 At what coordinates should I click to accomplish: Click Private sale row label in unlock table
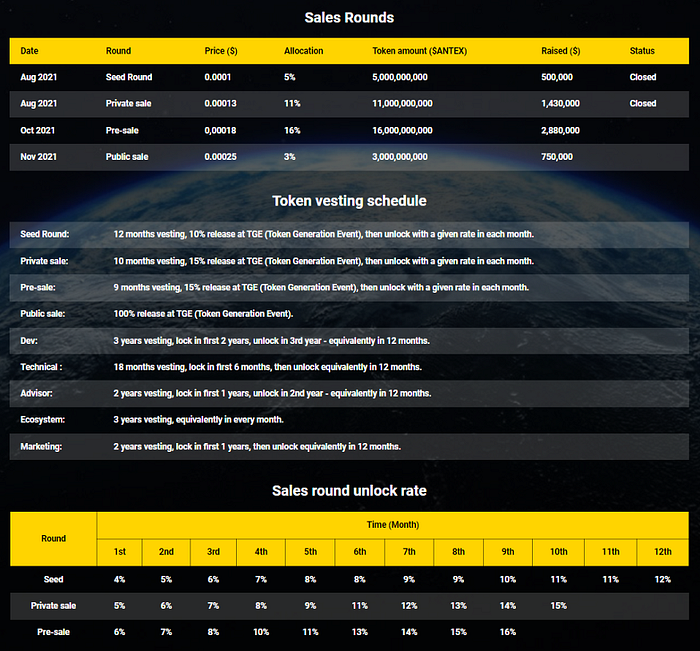54,606
